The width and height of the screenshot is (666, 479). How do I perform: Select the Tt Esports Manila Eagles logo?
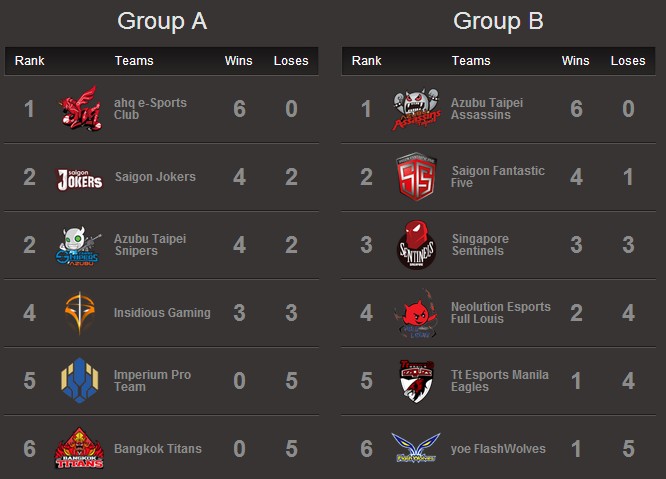tap(414, 381)
